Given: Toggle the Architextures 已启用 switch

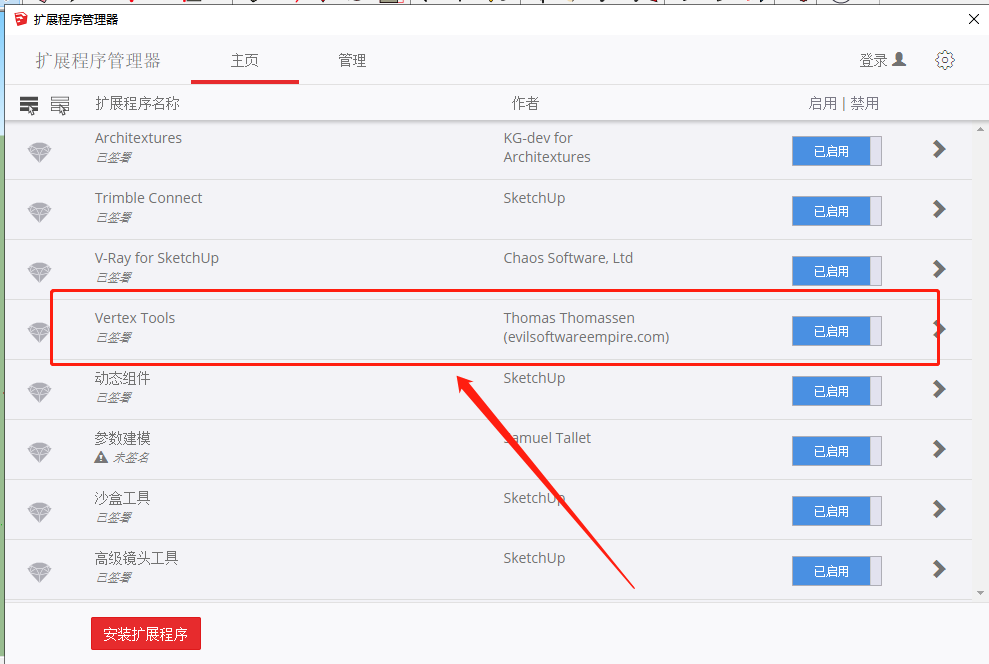Looking at the screenshot, I should tap(837, 151).
